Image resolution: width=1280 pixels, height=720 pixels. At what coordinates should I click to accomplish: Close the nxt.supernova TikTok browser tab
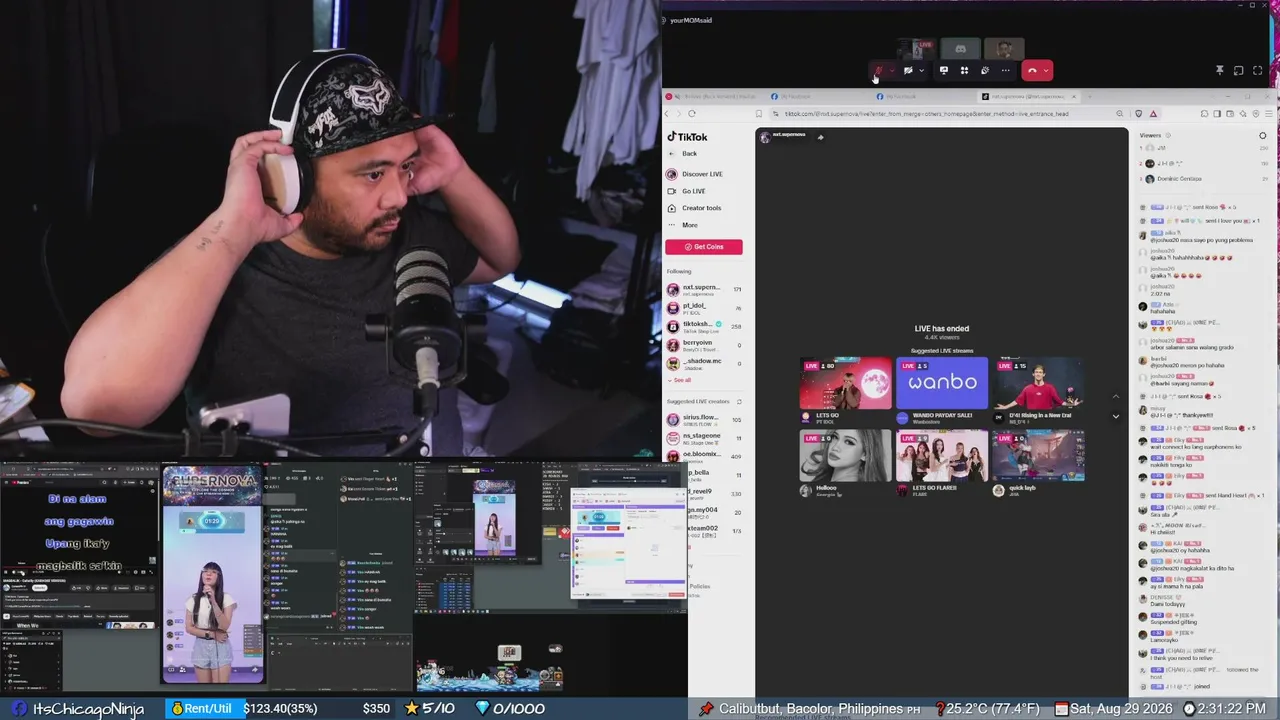1074,97
